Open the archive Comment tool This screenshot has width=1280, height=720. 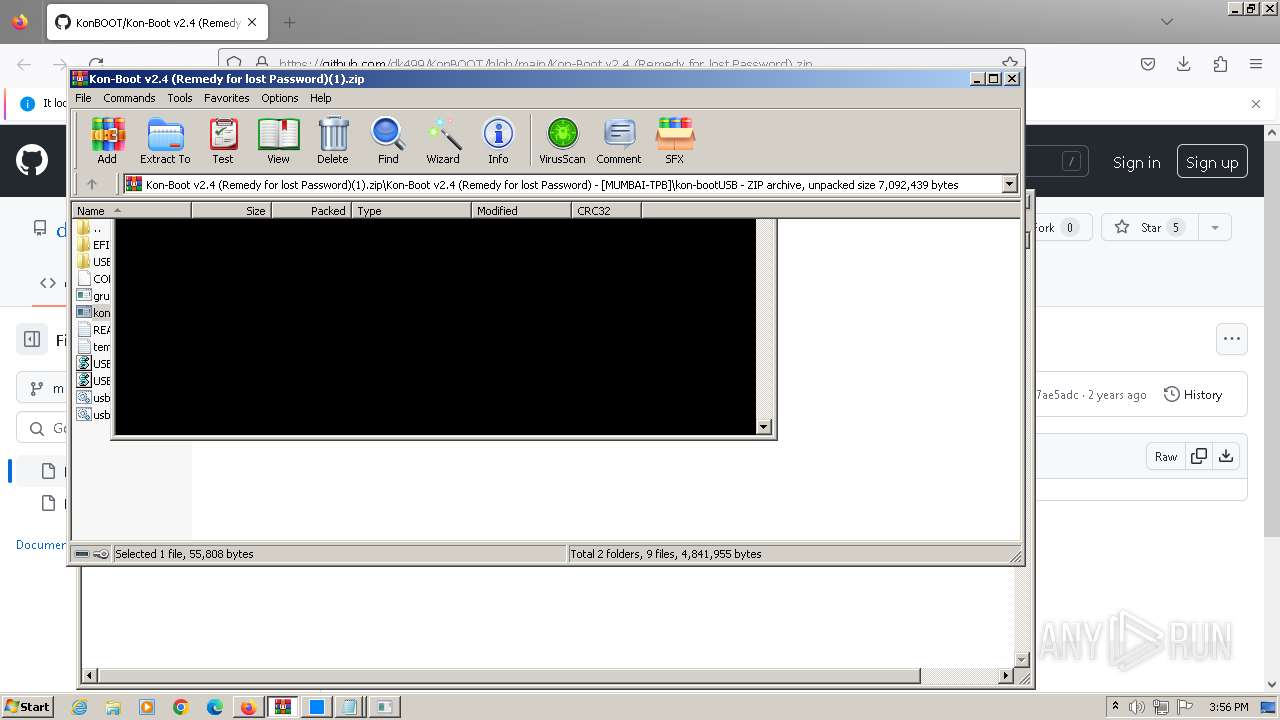click(619, 140)
